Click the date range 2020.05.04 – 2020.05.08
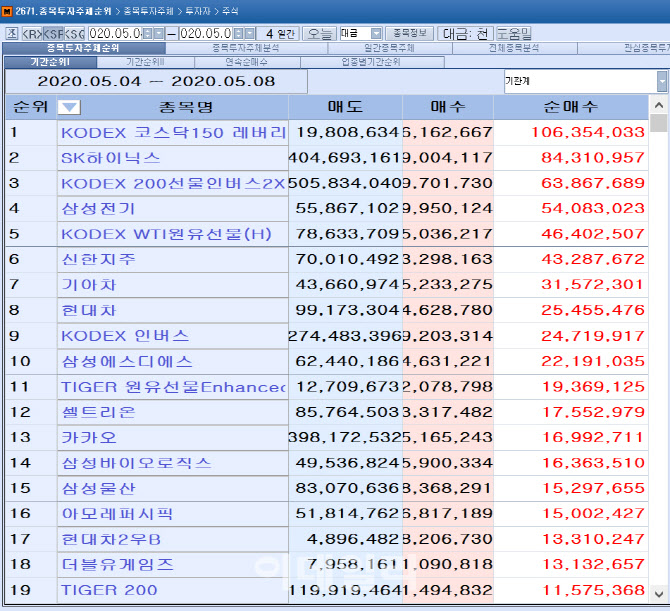 tap(156, 81)
